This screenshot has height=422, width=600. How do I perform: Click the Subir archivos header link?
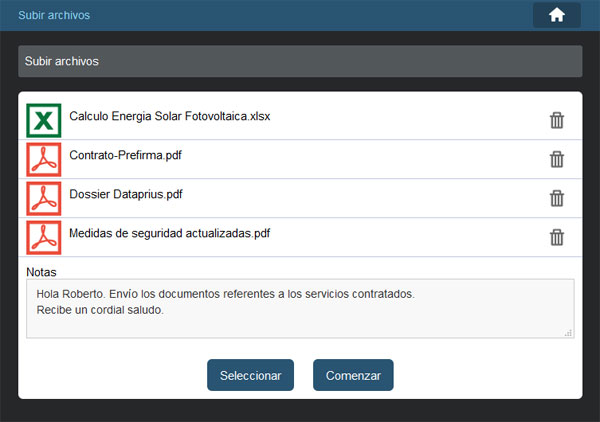(x=54, y=15)
